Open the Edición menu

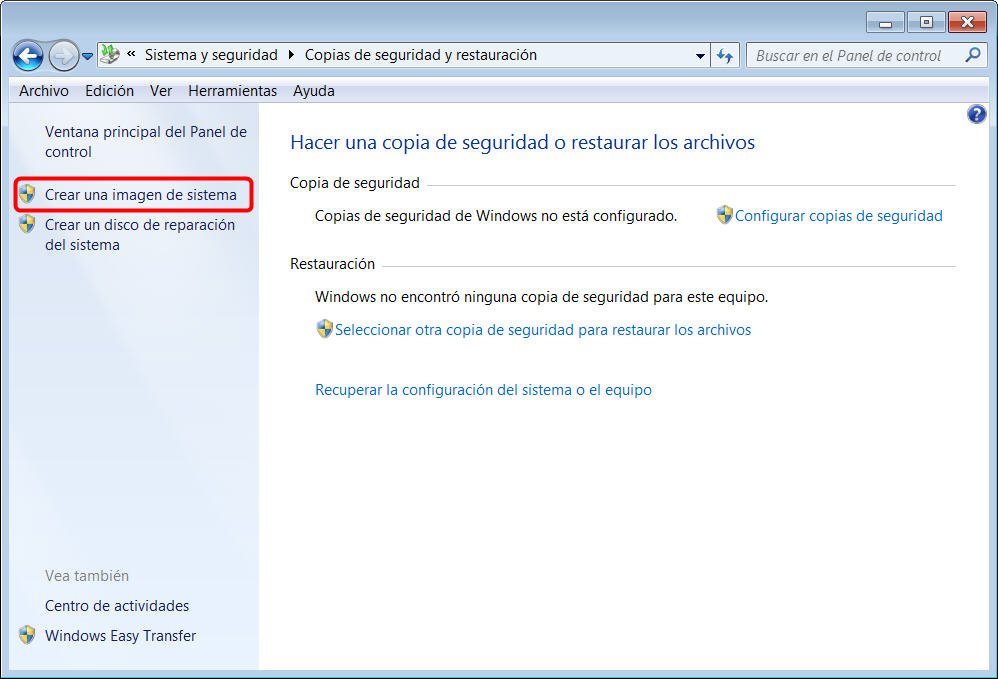(x=109, y=91)
